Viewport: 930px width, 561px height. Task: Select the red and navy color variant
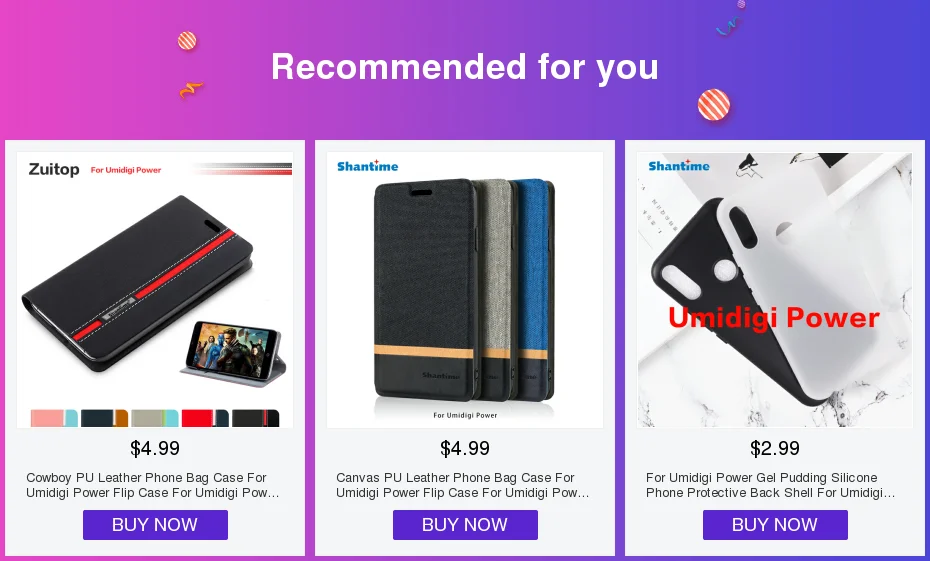[x=205, y=418]
